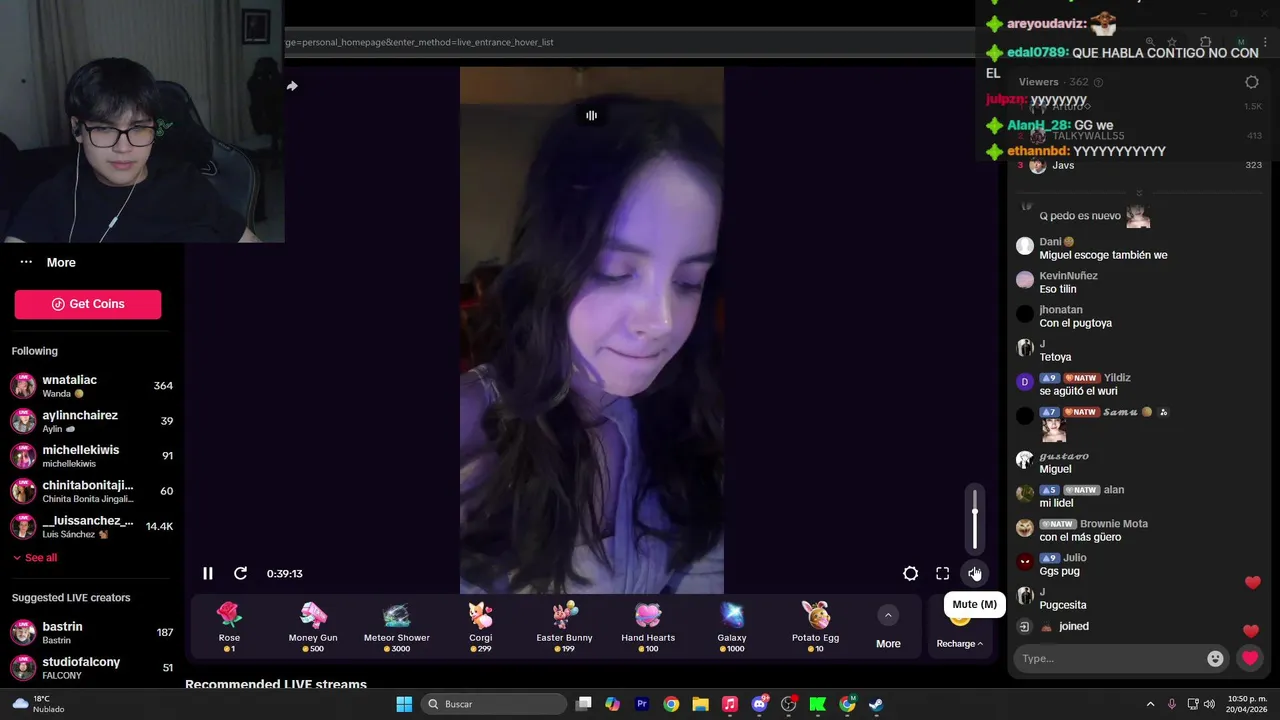Click username Brownie Mota in chat

[x=1114, y=524]
